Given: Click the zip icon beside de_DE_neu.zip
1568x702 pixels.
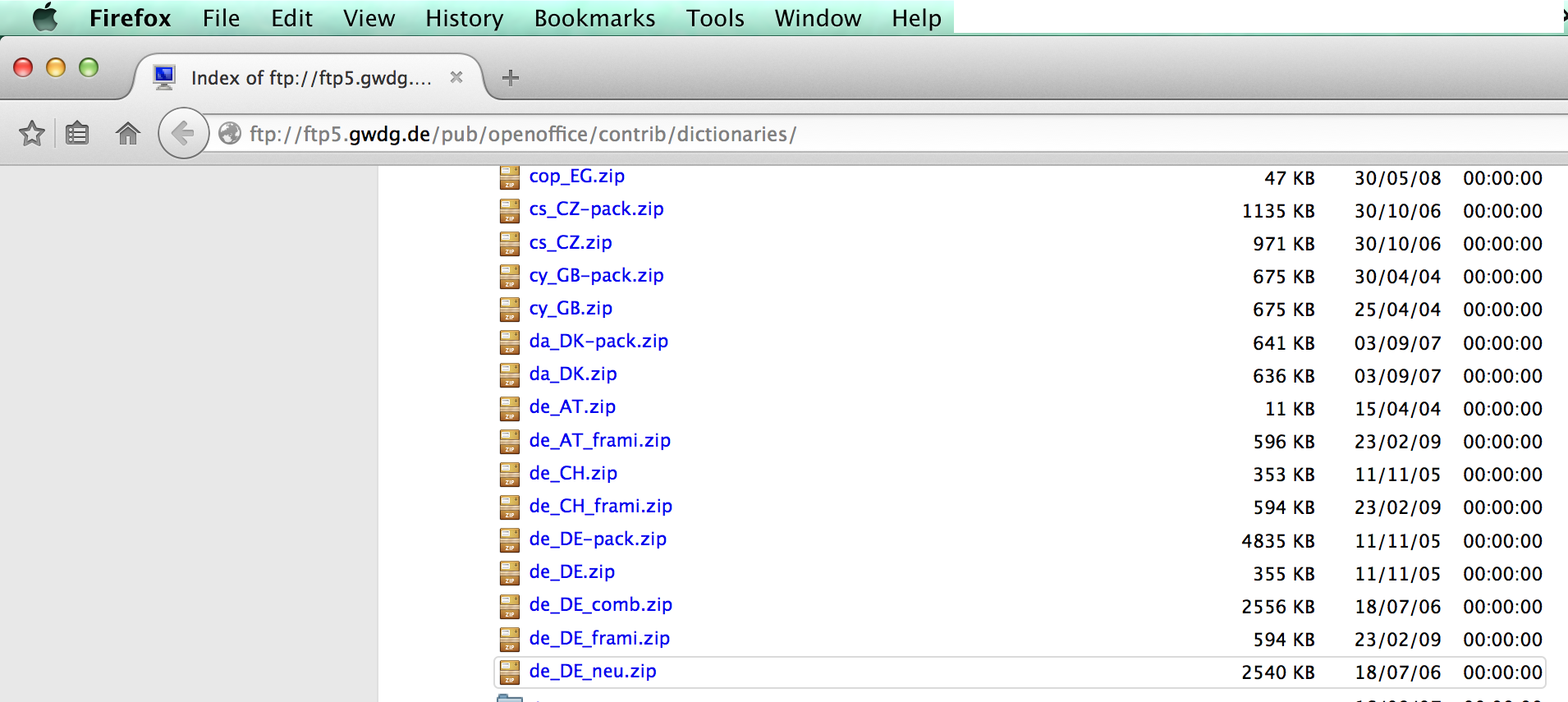Looking at the screenshot, I should click(510, 672).
